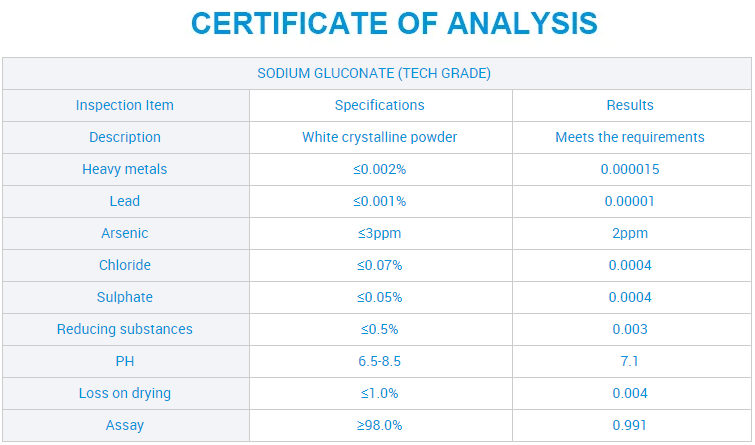Click the Specifications column header
The height and width of the screenshot is (445, 755).
[x=379, y=105]
